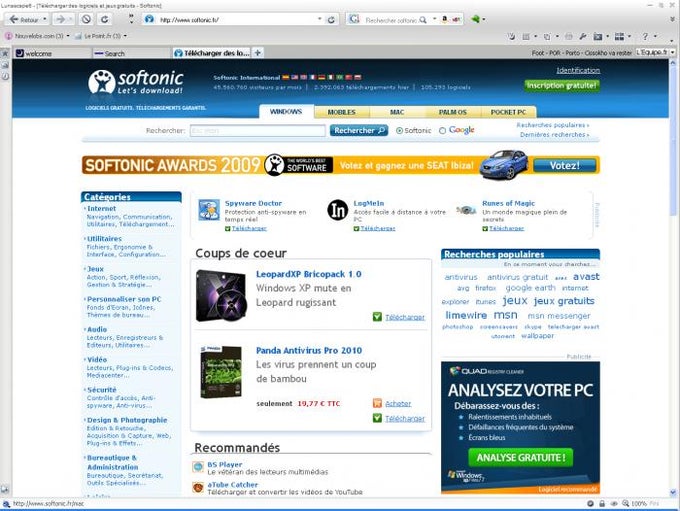
Task: Click the Runes of Magic icon
Action: [466, 210]
